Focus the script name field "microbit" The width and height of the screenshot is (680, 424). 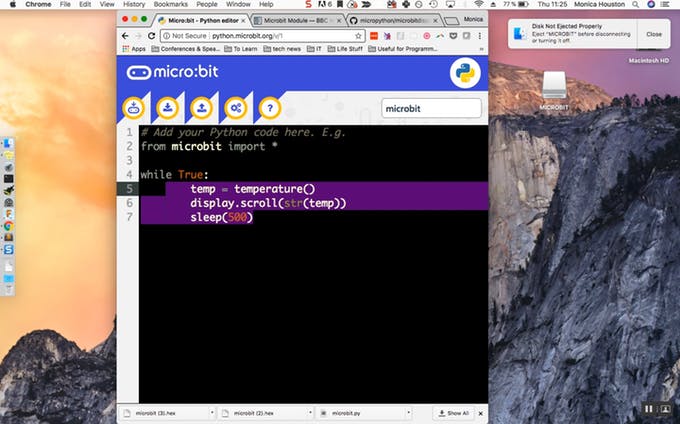pos(431,108)
